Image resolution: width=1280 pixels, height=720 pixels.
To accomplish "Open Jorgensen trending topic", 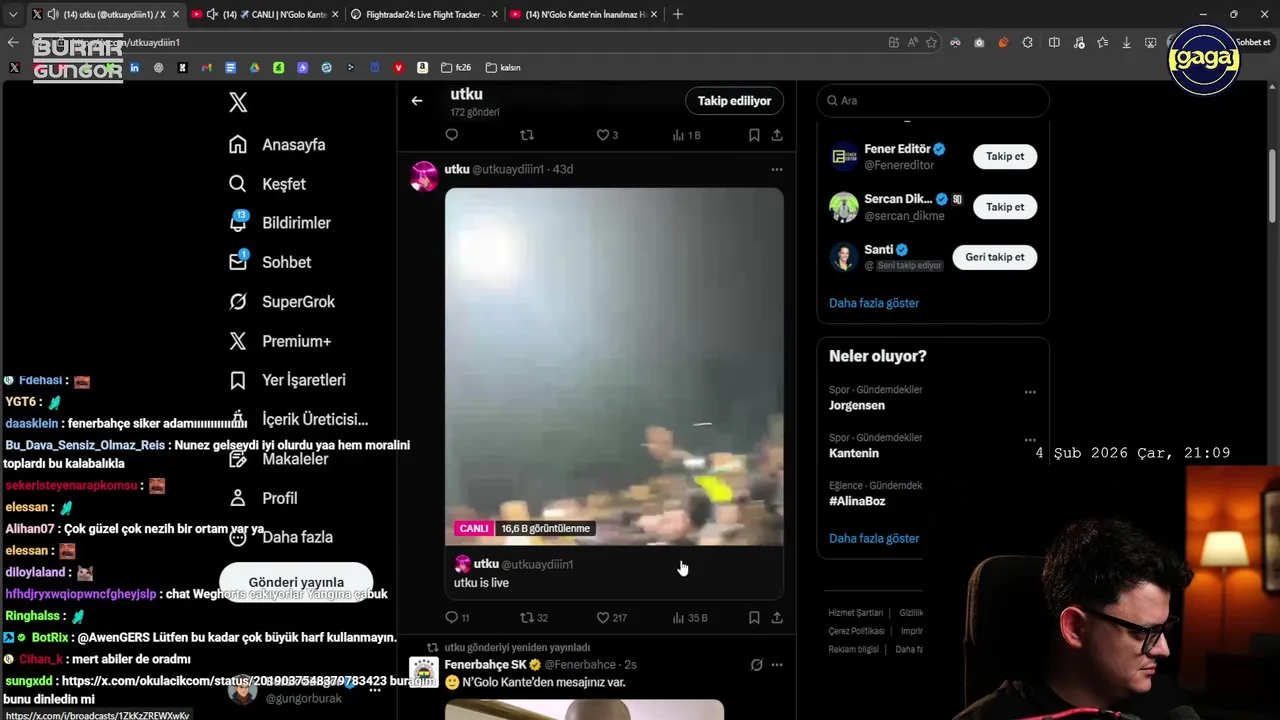I will (x=857, y=405).
